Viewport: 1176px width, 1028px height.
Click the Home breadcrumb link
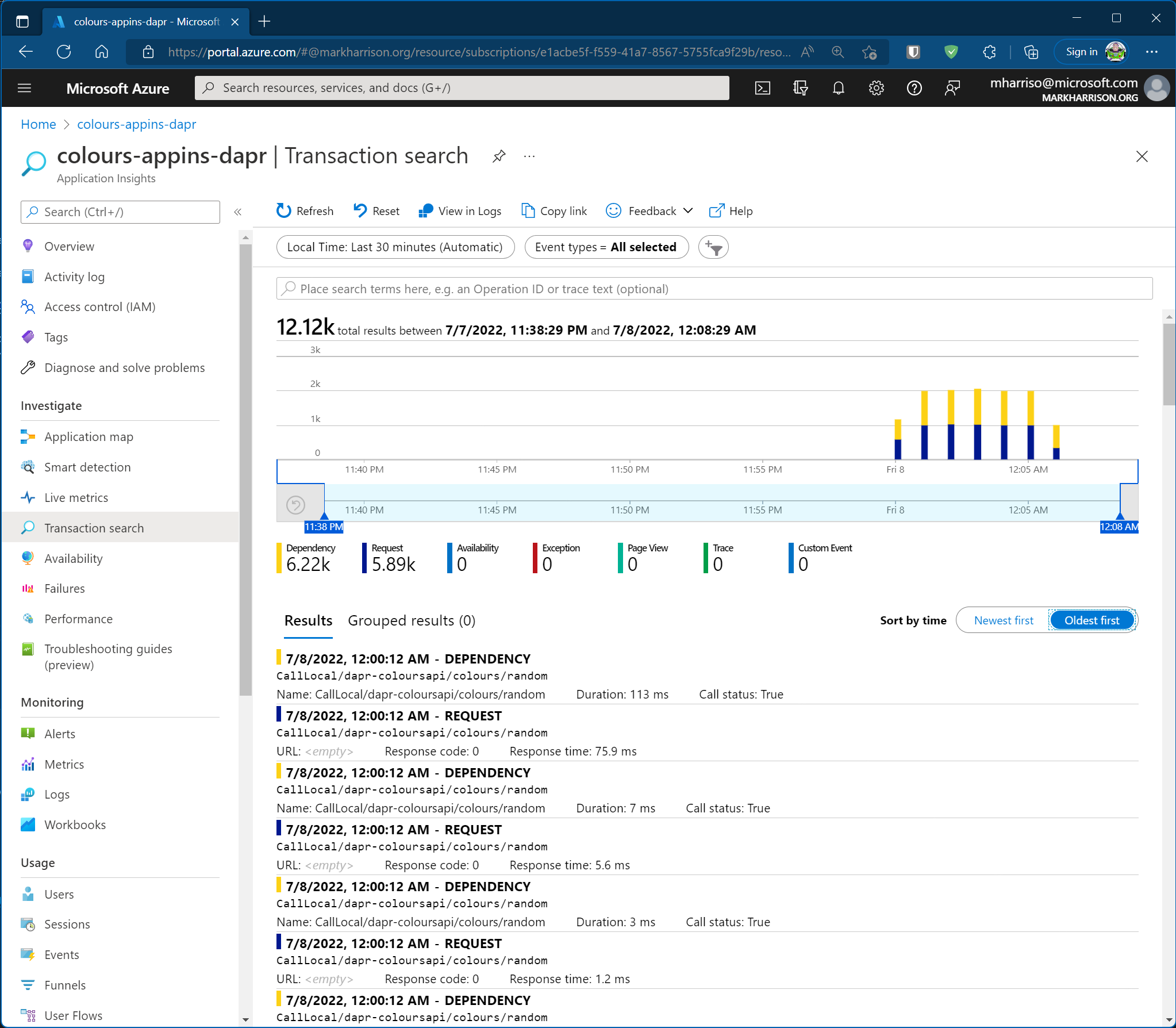point(38,124)
